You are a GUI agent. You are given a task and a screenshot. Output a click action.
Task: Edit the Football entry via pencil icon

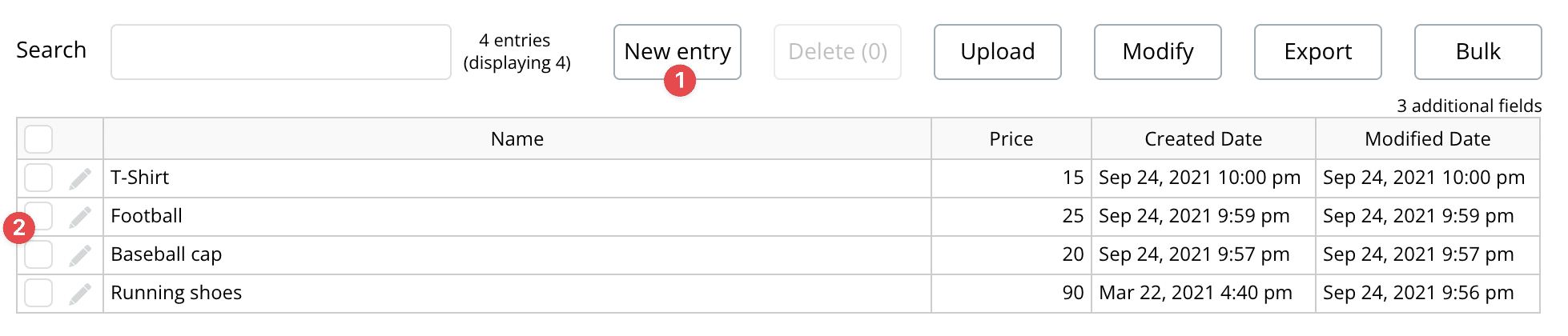click(x=80, y=217)
